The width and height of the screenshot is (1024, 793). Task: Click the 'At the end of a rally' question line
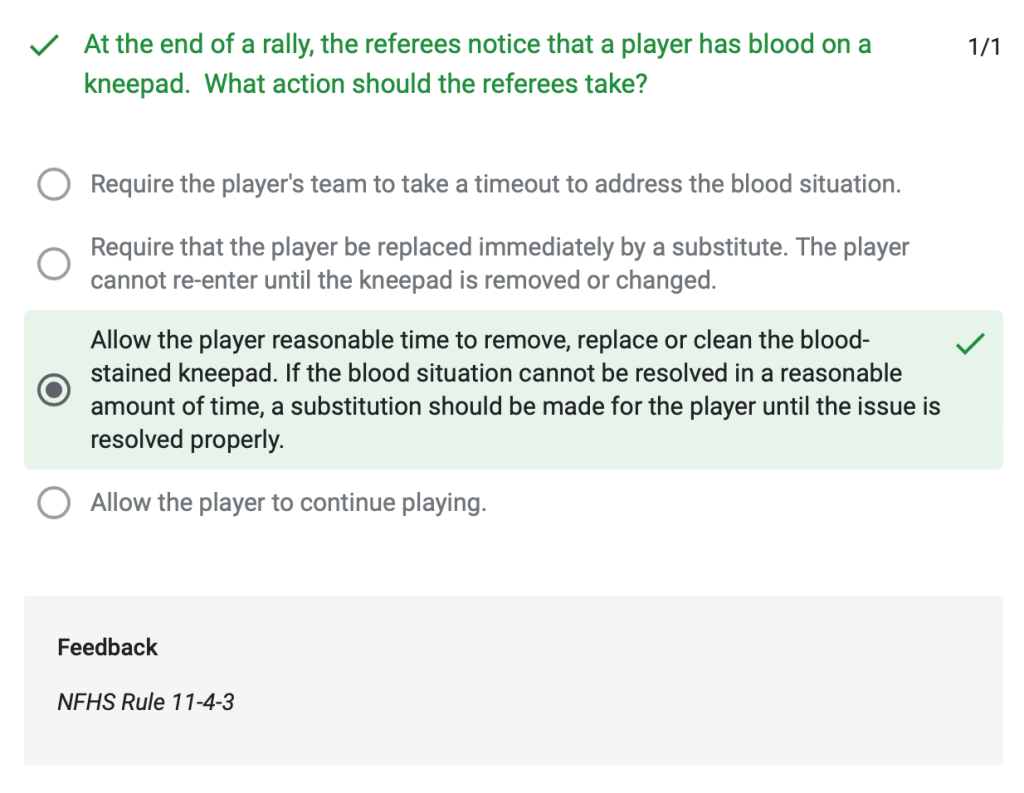[x=477, y=45]
